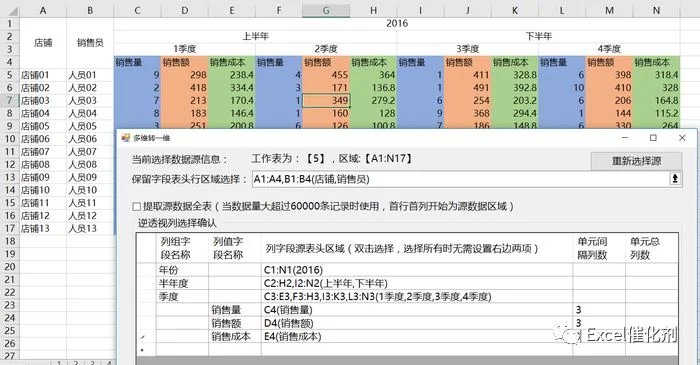Viewport: 700px width, 365px height.
Task: Click the 季度 field name cell
Action: [182, 296]
